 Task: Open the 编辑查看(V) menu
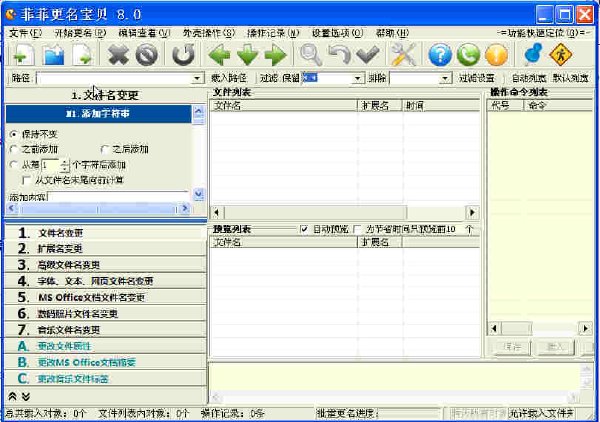tap(144, 33)
